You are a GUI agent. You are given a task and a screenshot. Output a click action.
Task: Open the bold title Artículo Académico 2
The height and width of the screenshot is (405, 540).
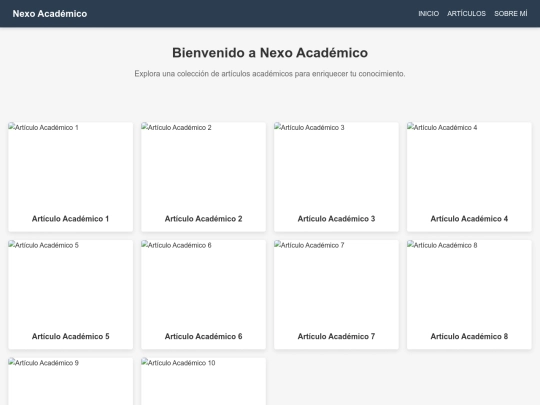pyautogui.click(x=204, y=219)
